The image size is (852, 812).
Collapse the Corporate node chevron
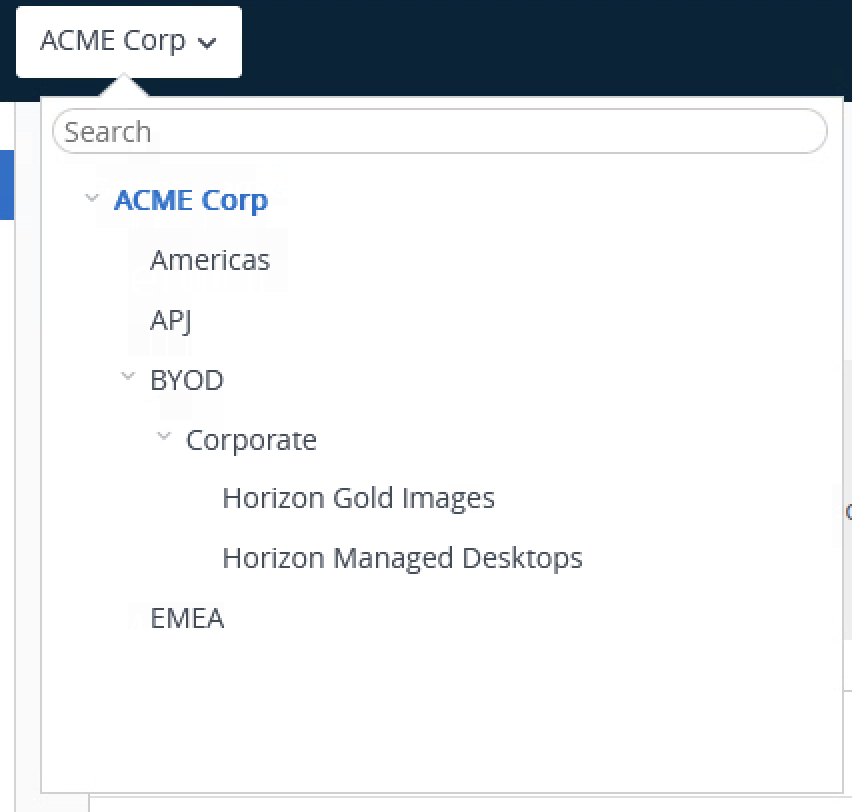click(x=164, y=437)
